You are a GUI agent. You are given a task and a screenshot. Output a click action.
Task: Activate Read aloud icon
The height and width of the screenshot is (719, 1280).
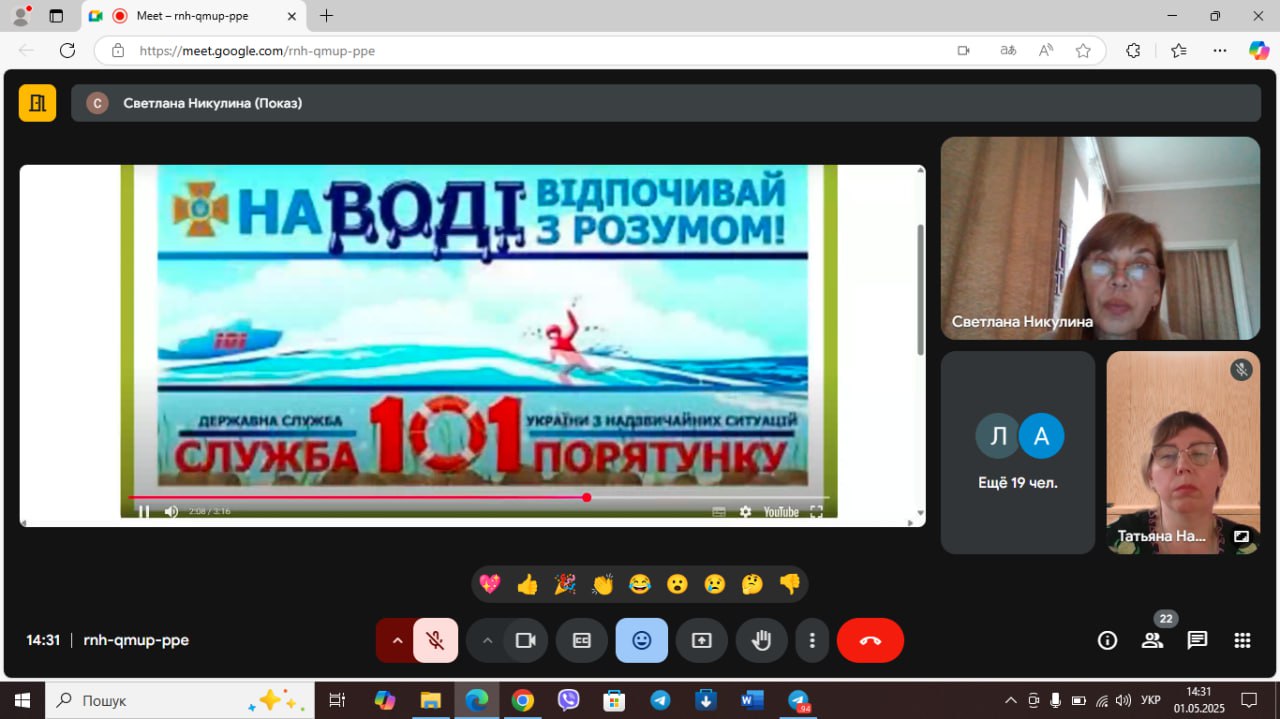click(1046, 51)
